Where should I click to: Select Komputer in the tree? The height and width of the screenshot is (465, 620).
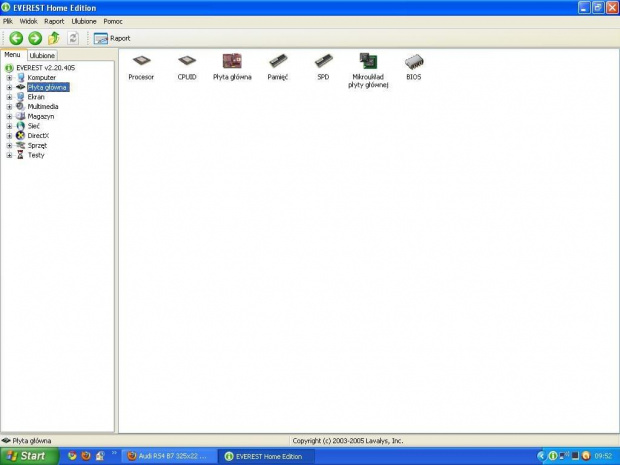tap(42, 78)
